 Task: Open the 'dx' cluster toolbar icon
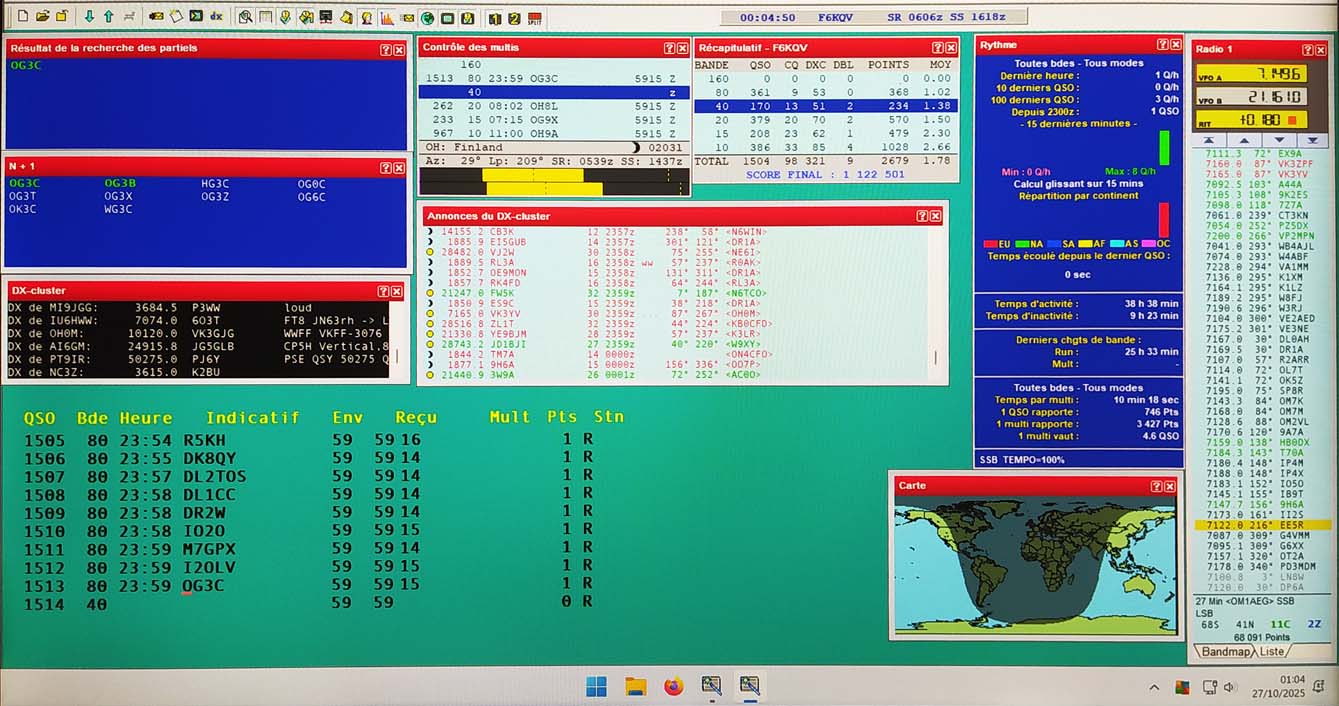pos(216,17)
